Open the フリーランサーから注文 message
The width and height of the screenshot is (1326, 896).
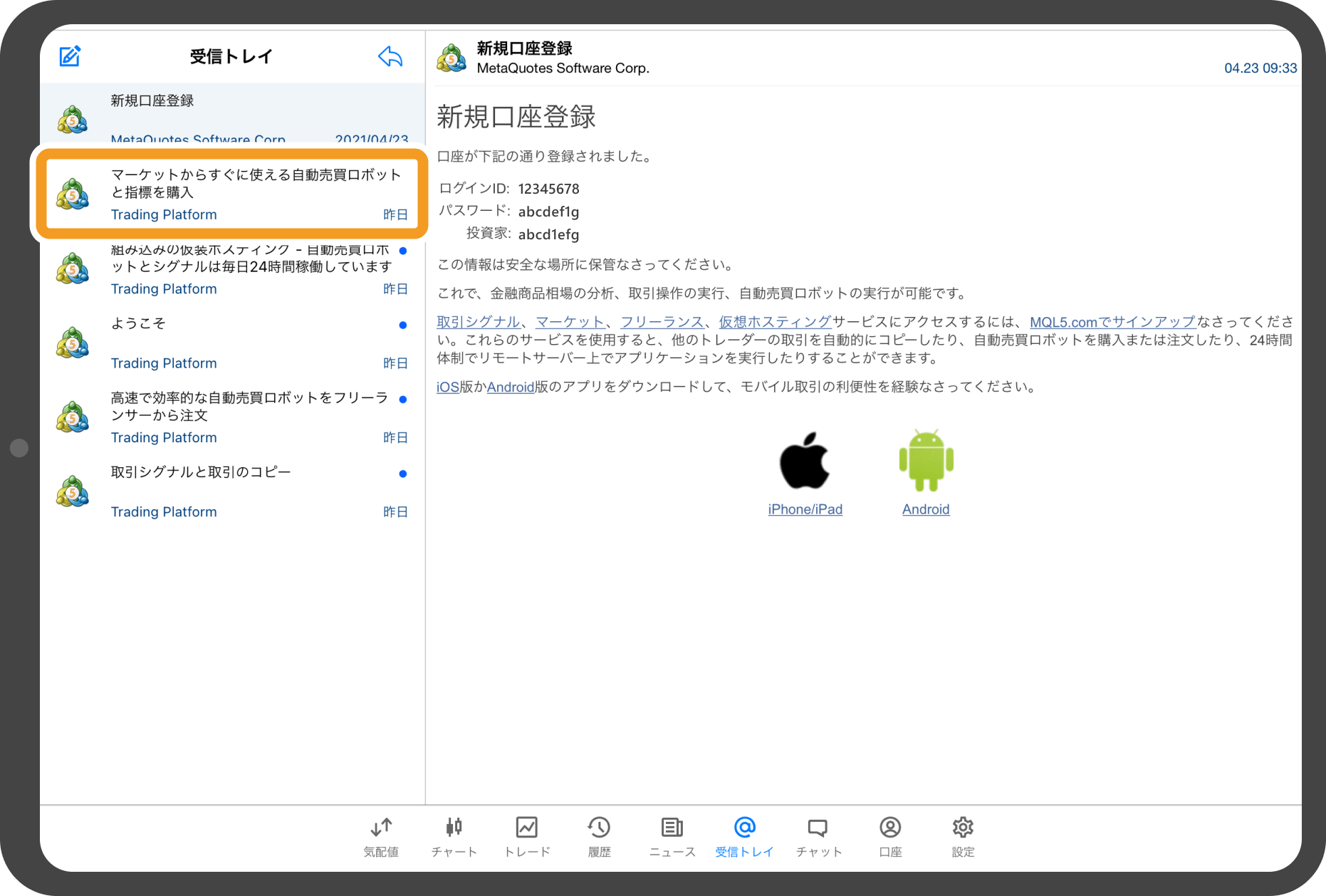232,417
